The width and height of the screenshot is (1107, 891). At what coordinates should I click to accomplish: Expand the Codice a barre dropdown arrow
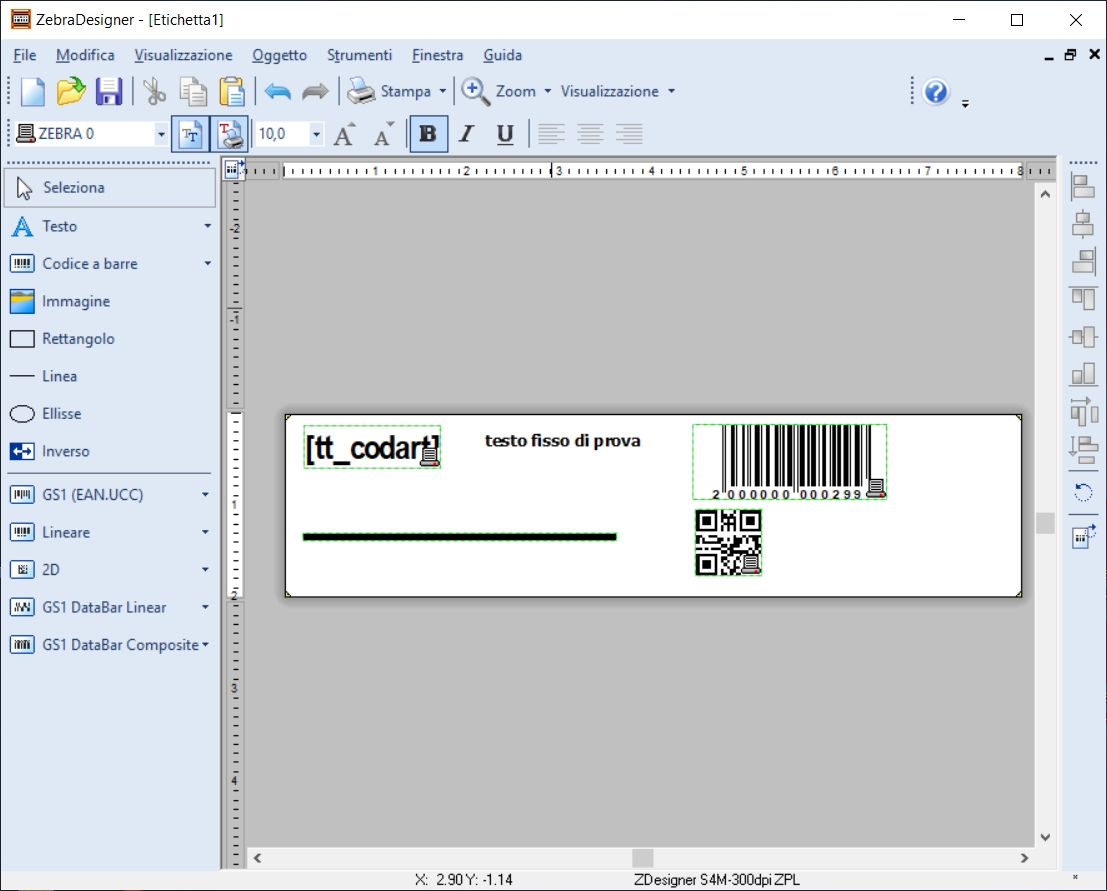[x=208, y=264]
